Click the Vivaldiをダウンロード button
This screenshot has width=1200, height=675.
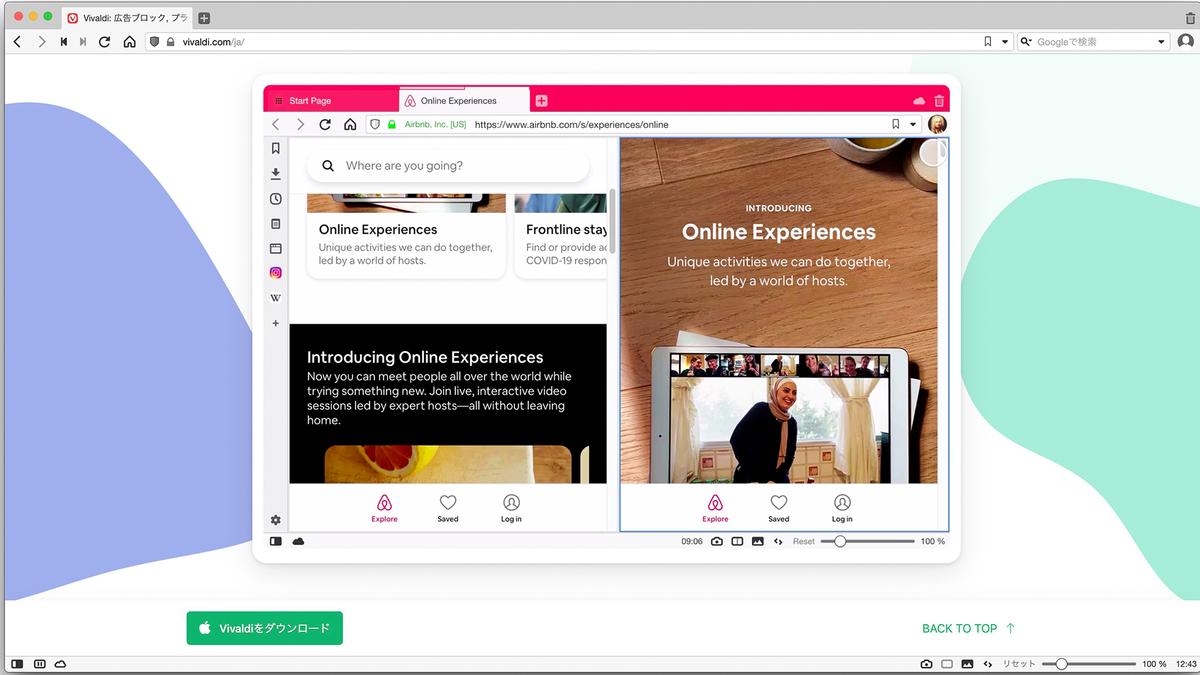[264, 628]
